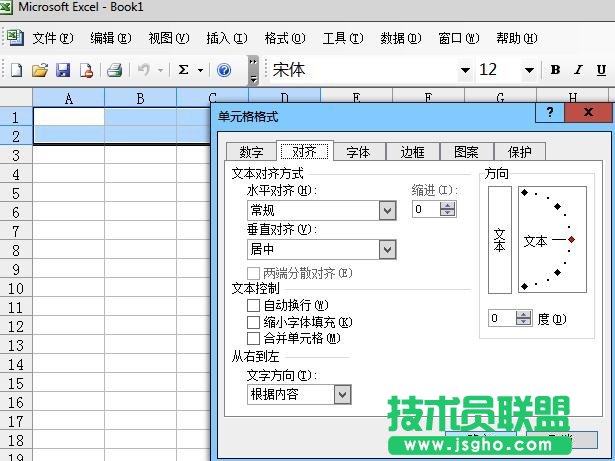This screenshot has height=461, width=615.
Task: Open Help with the blue question icon
Action: (x=224, y=71)
